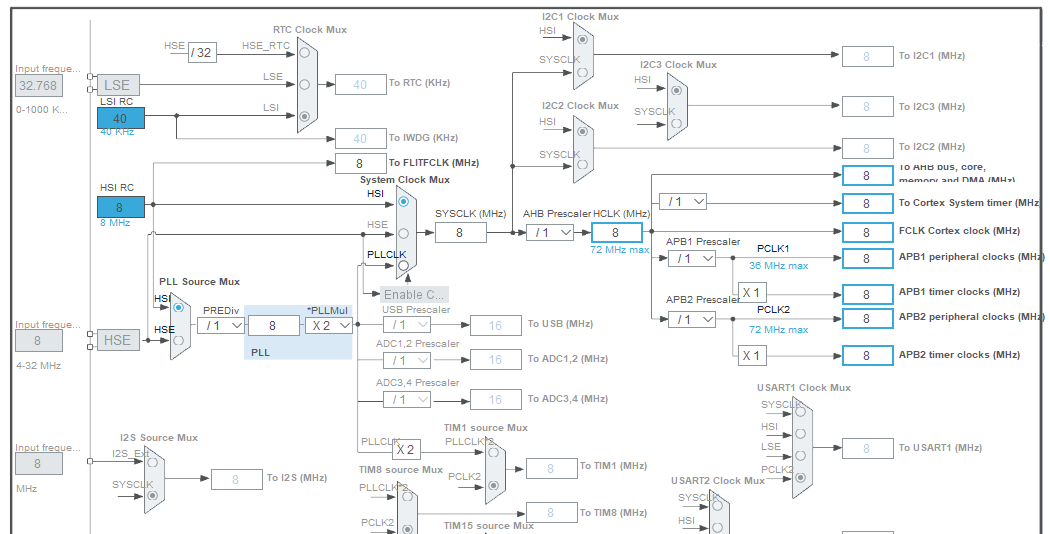Click the blue LSI RC 40 block
The height and width of the screenshot is (534, 1050).
pyautogui.click(x=120, y=117)
